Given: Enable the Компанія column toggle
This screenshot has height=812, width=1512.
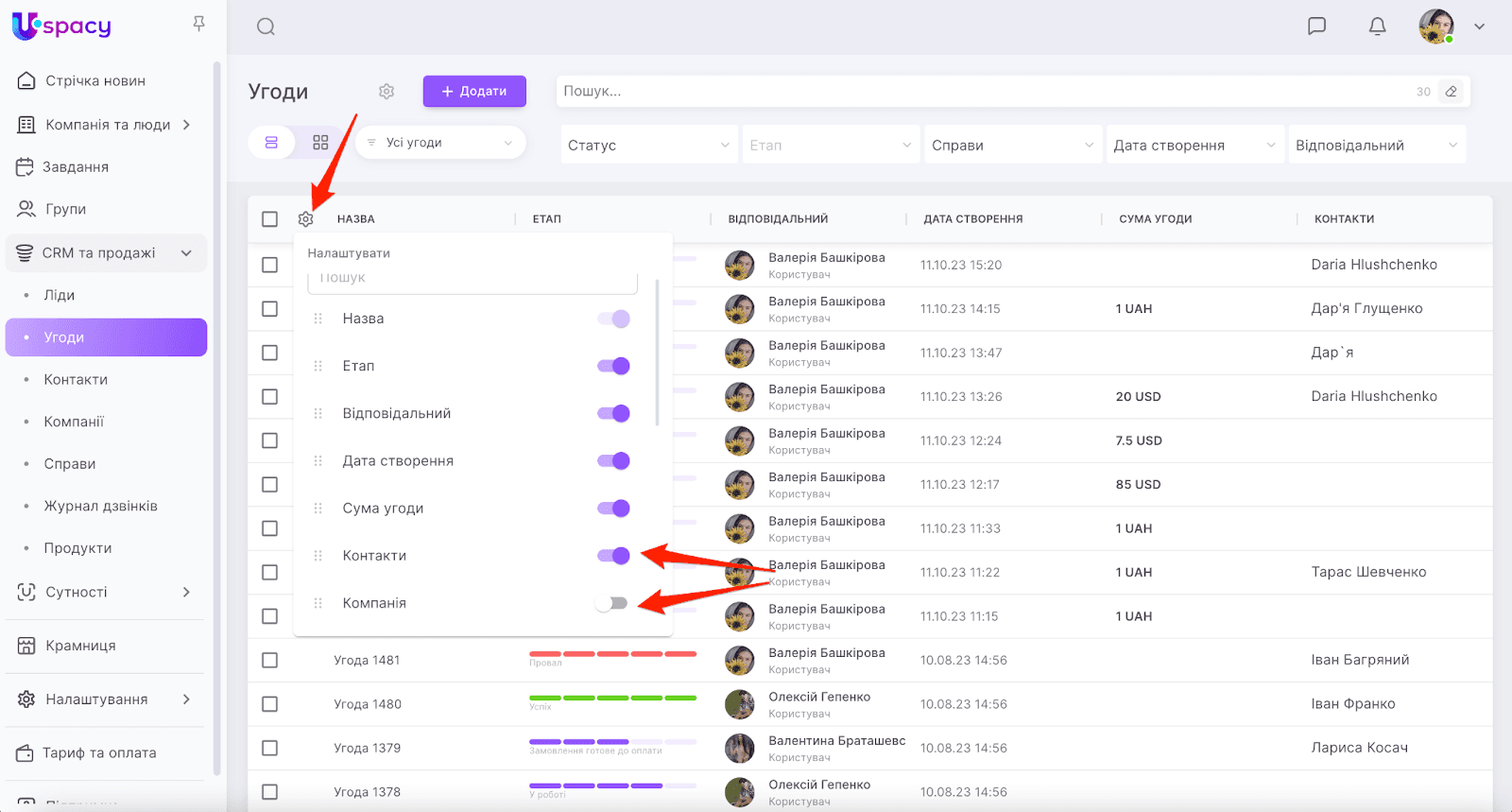Looking at the screenshot, I should 612,603.
